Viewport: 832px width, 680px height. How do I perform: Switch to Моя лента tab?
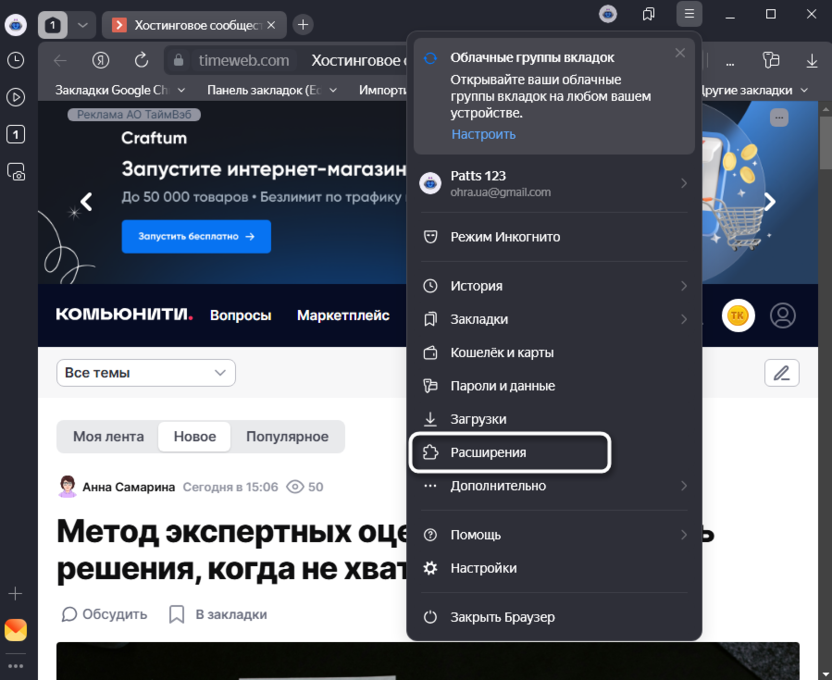click(x=108, y=437)
